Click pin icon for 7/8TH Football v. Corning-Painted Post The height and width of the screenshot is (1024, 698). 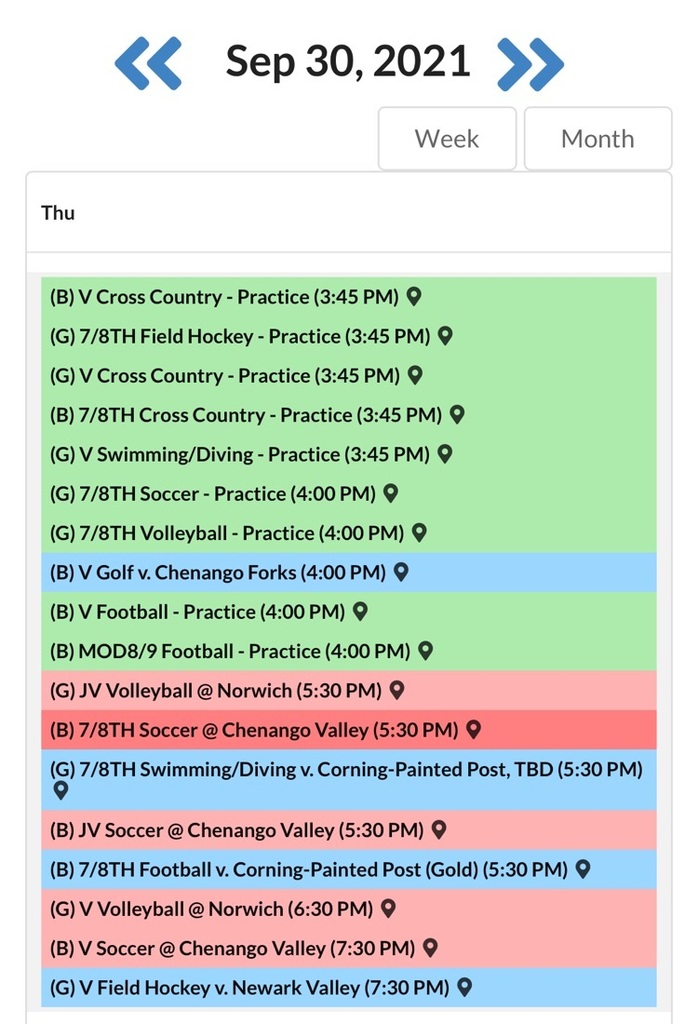tap(583, 869)
